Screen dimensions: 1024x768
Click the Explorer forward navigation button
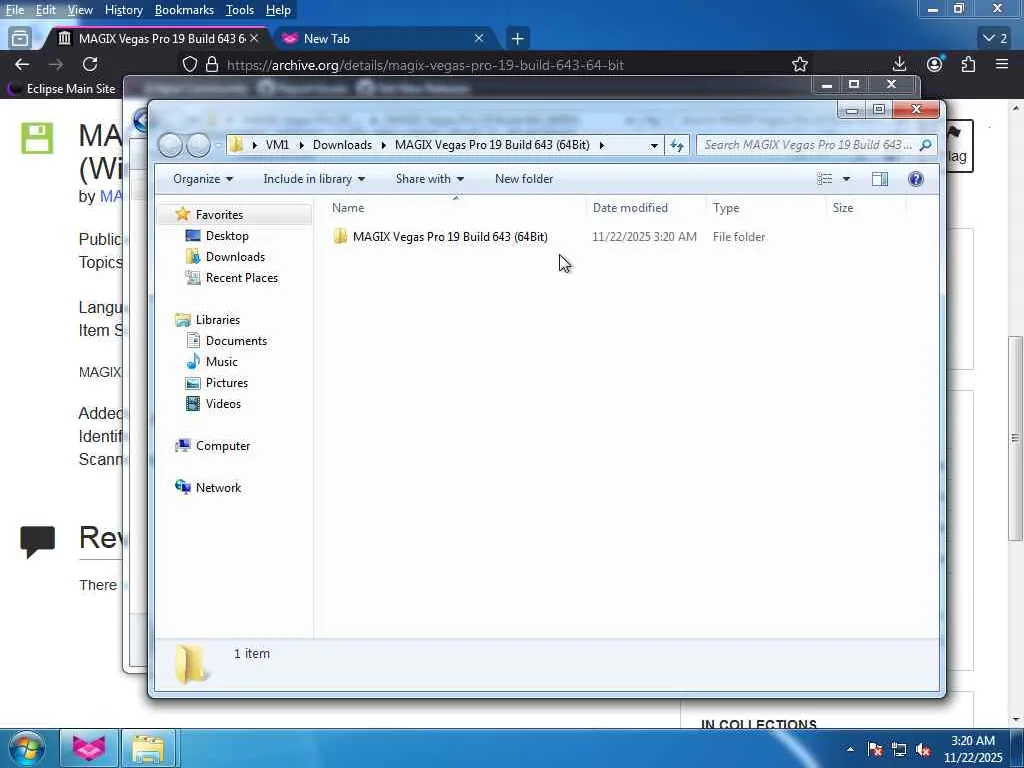click(199, 145)
